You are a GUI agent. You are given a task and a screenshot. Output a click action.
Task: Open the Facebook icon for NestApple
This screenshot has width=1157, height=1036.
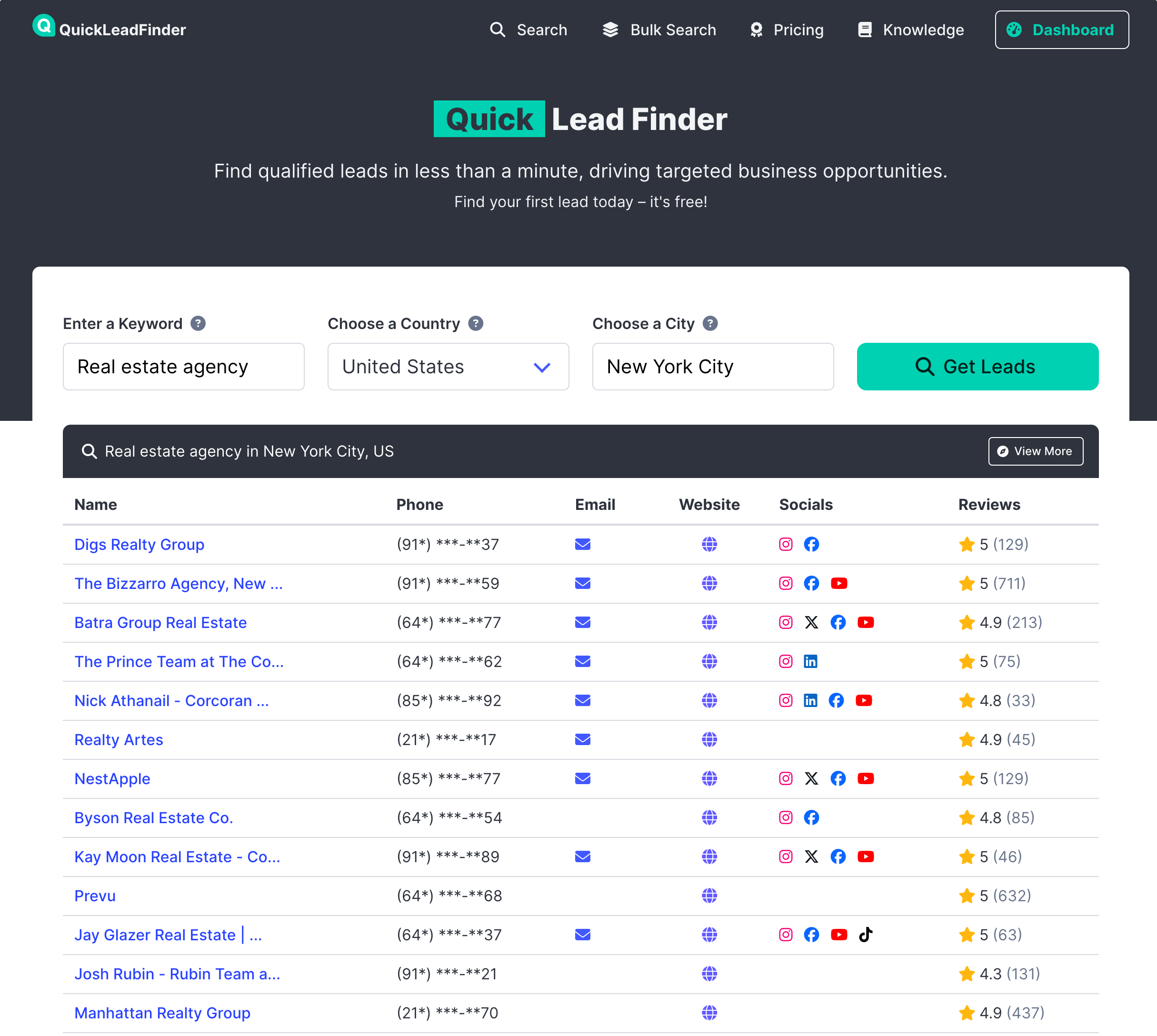coord(838,779)
